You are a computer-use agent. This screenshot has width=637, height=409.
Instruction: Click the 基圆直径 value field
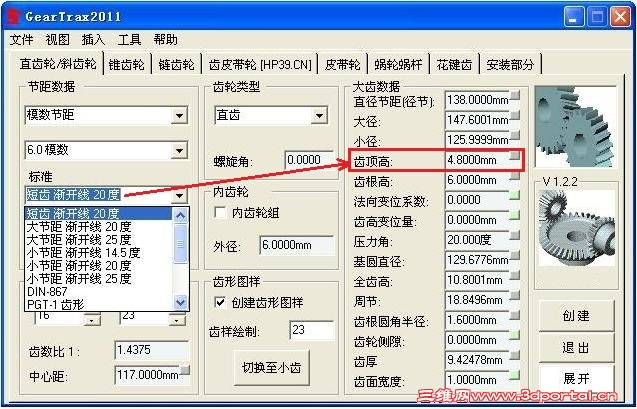[477, 260]
